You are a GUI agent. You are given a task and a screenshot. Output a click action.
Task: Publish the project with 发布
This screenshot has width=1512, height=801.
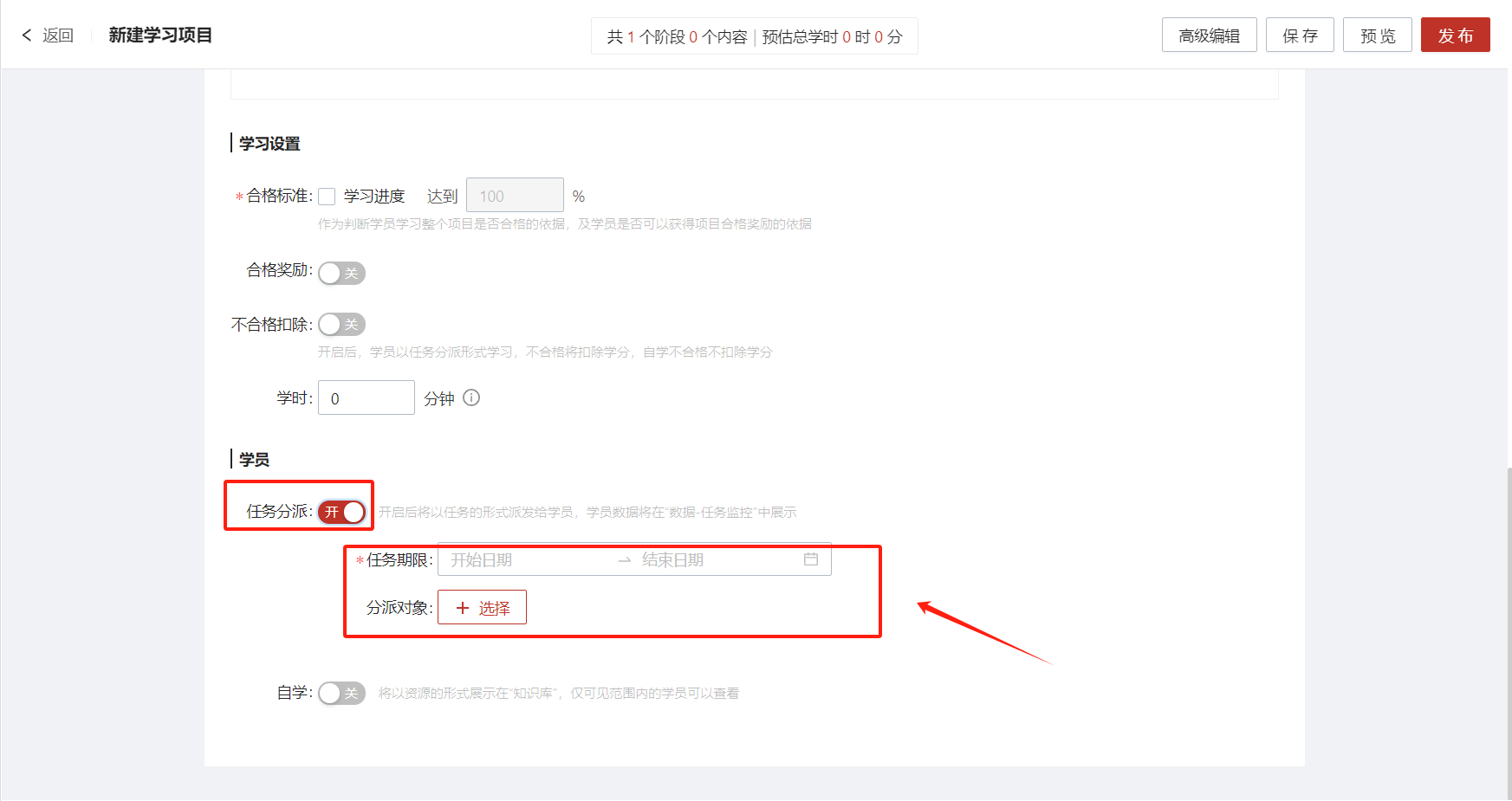point(1456,36)
